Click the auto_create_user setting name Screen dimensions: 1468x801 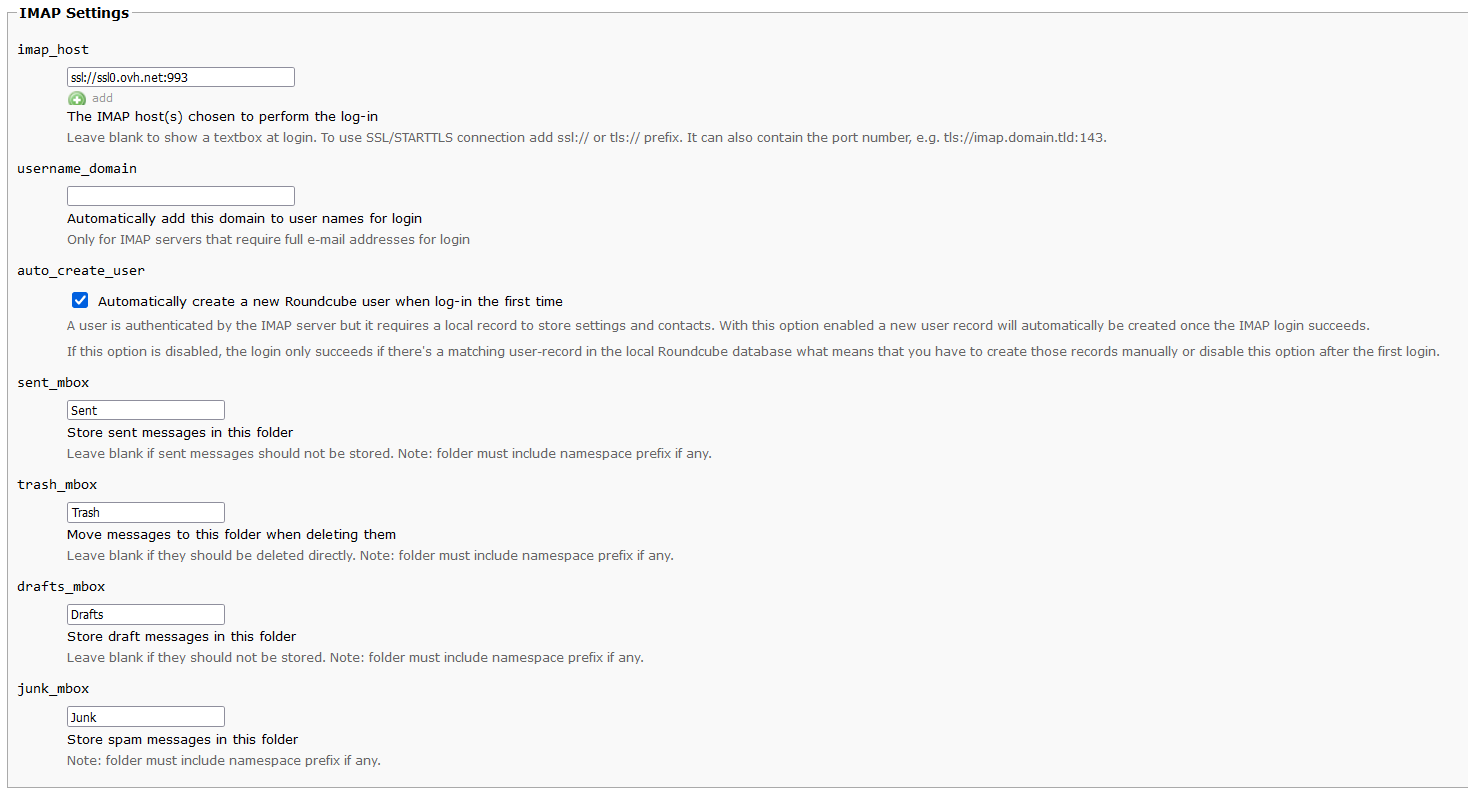pyautogui.click(x=81, y=270)
